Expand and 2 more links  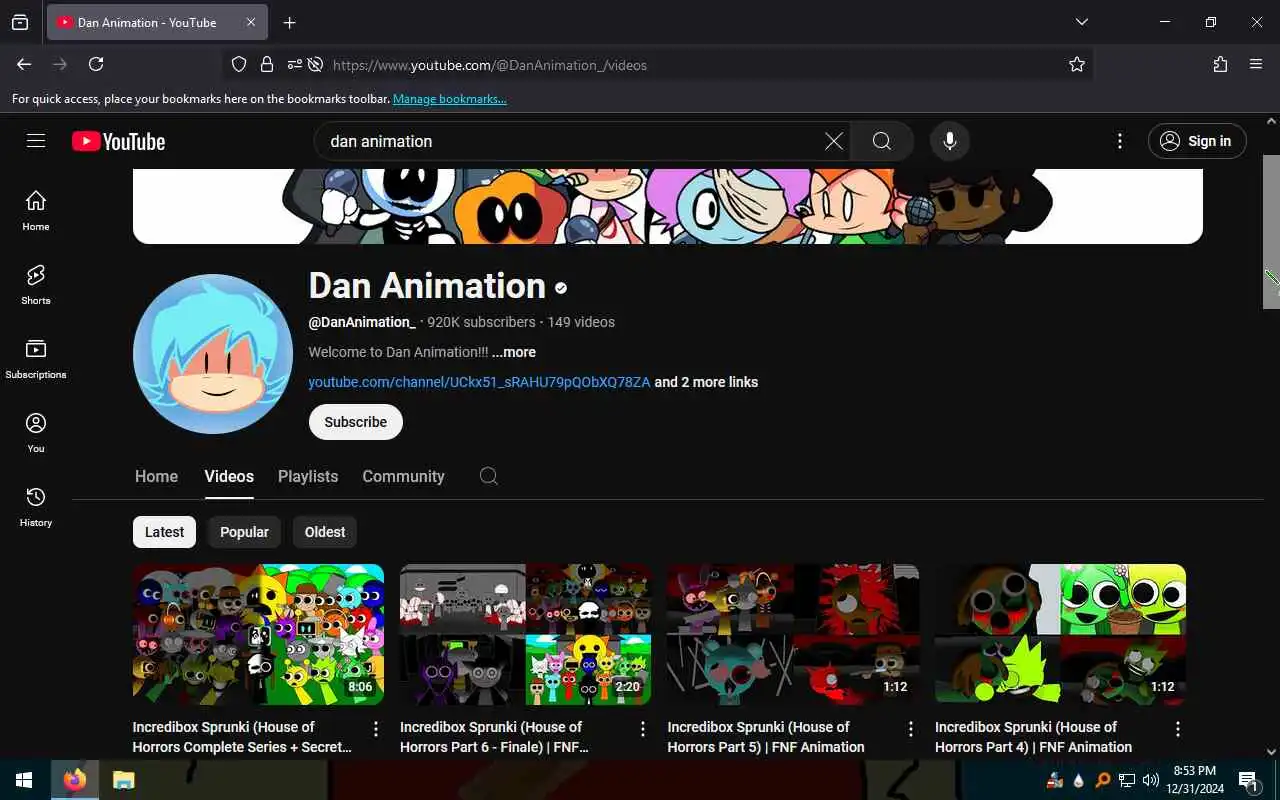[706, 382]
